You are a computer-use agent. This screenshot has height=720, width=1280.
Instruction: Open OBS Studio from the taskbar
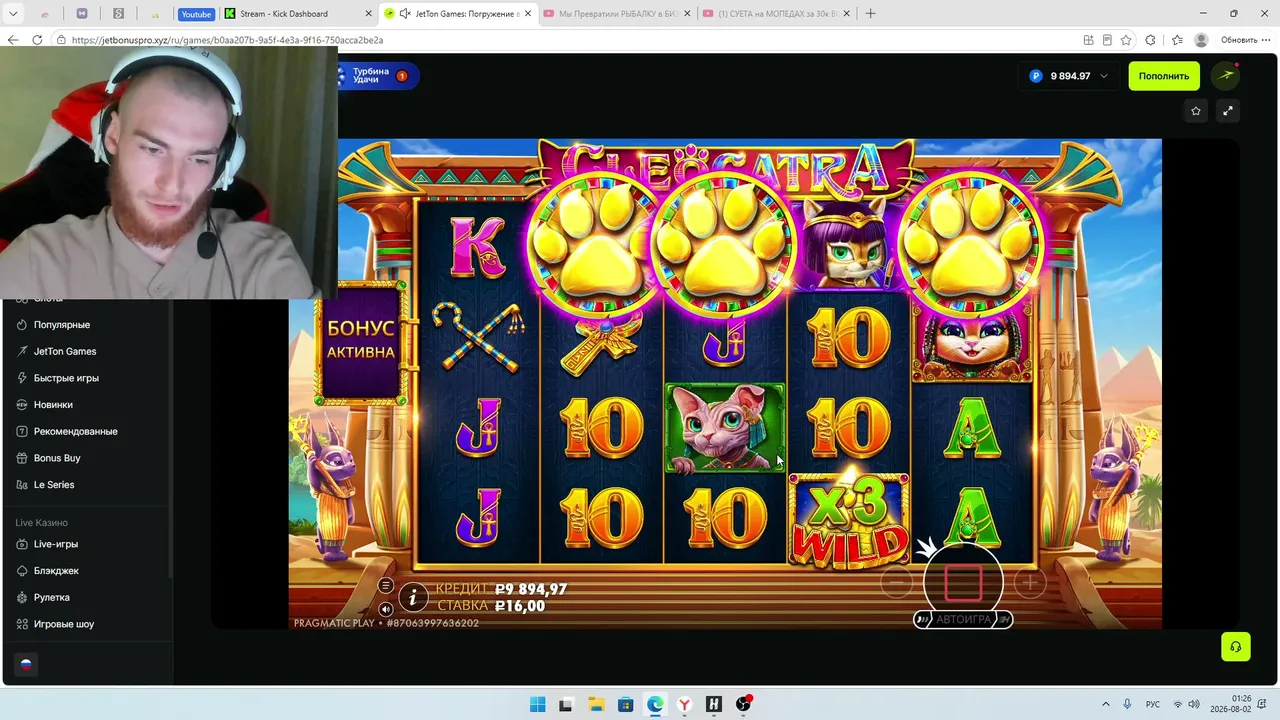[x=743, y=704]
